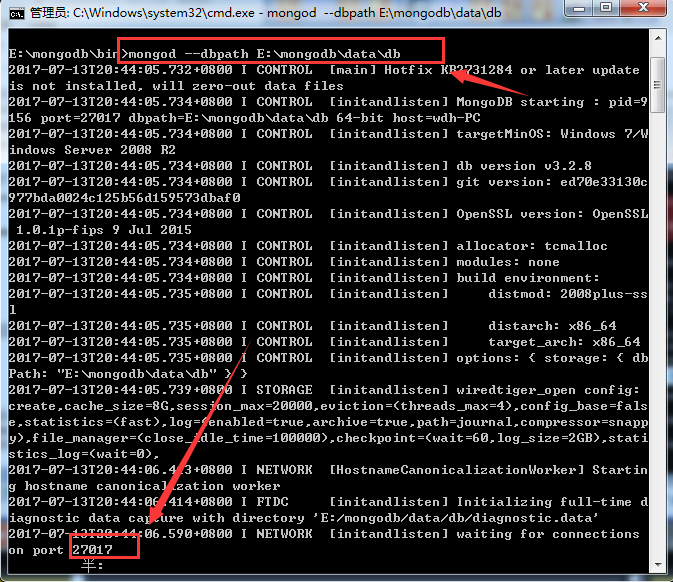Screen dimensions: 673x582
Task: Click 'g hostname canonicalization worker' text
Action: tap(144, 486)
